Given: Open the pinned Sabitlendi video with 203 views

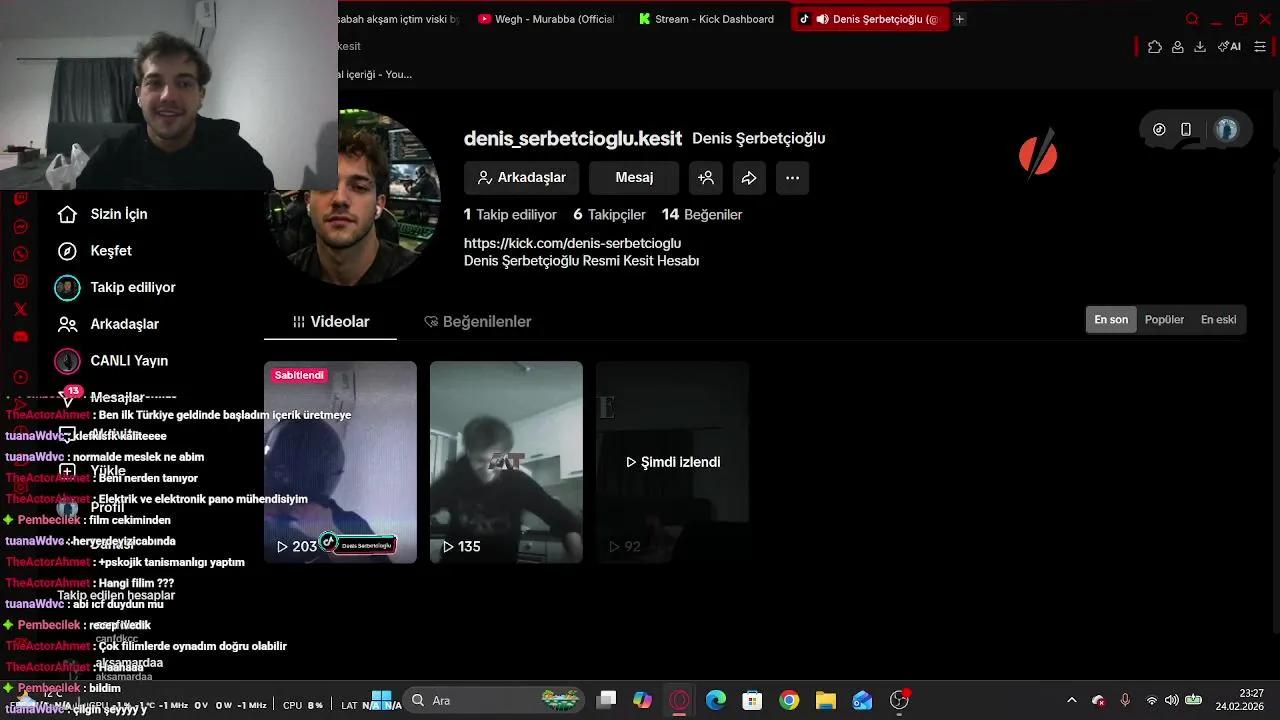Looking at the screenshot, I should pos(340,462).
